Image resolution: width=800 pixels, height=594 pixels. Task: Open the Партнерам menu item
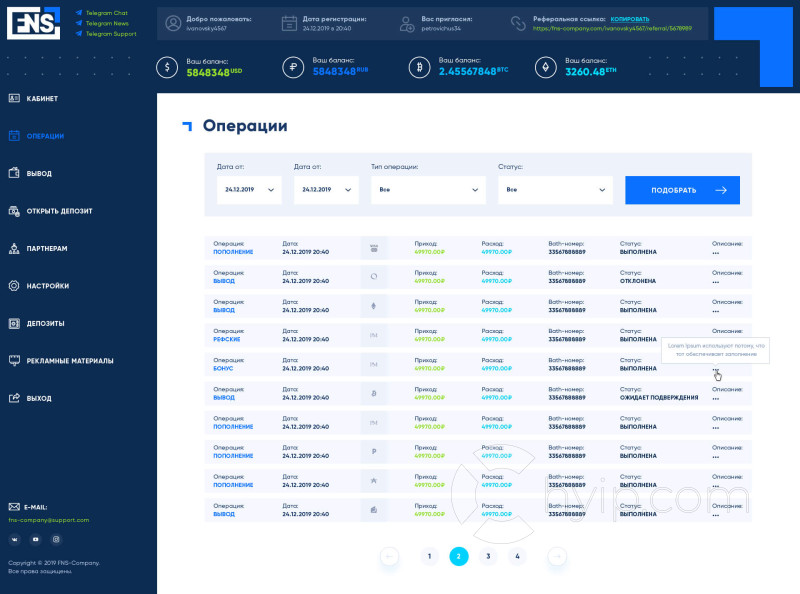tap(38, 249)
